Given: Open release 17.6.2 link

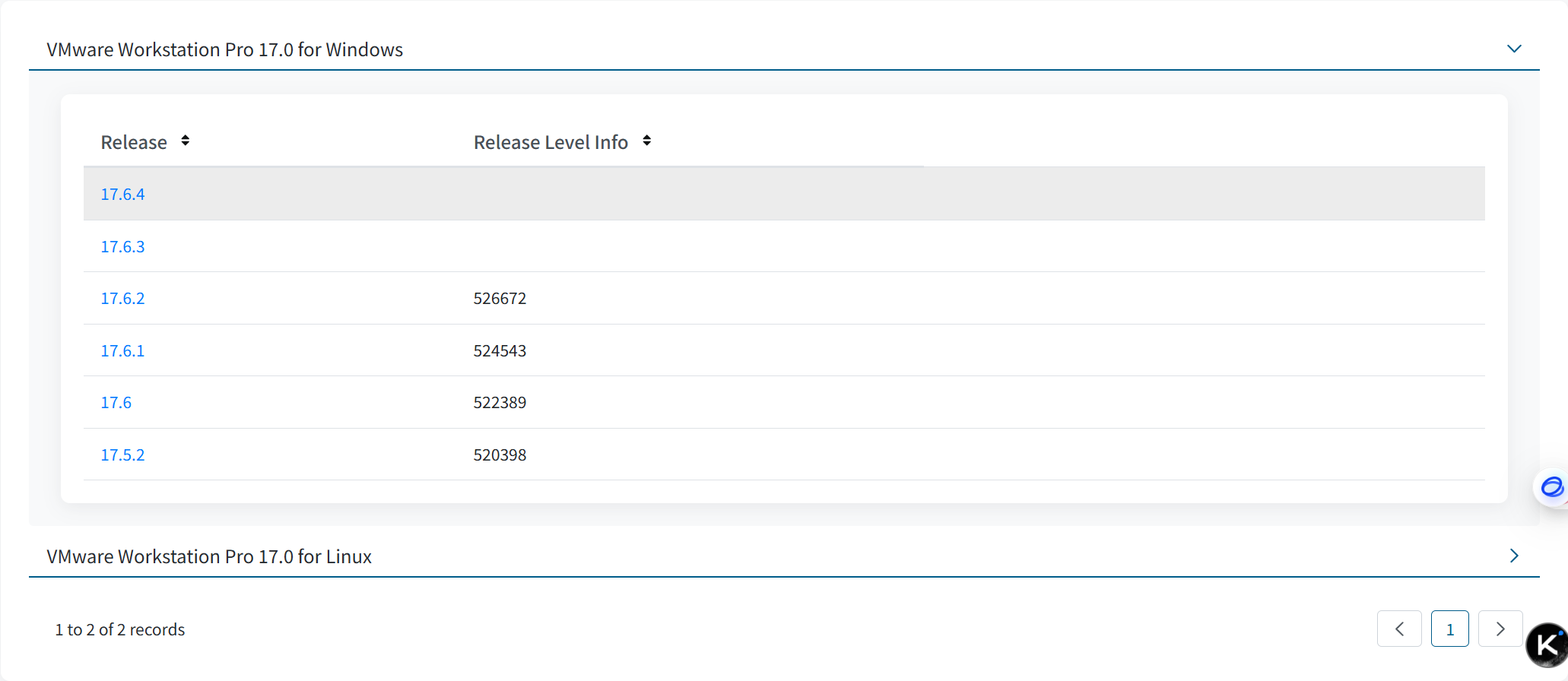Looking at the screenshot, I should [122, 299].
